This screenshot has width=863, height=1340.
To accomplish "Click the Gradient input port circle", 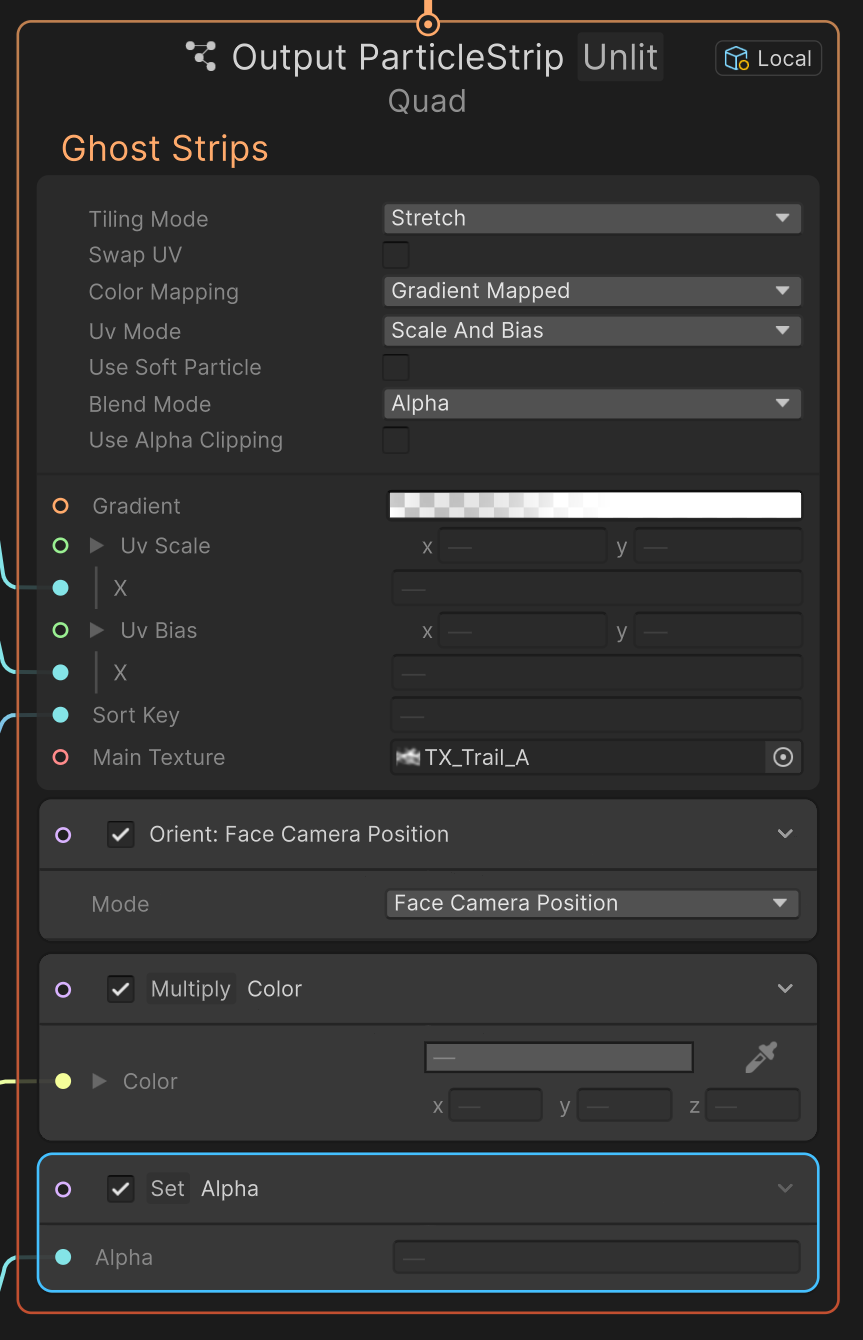I will pyautogui.click(x=61, y=506).
